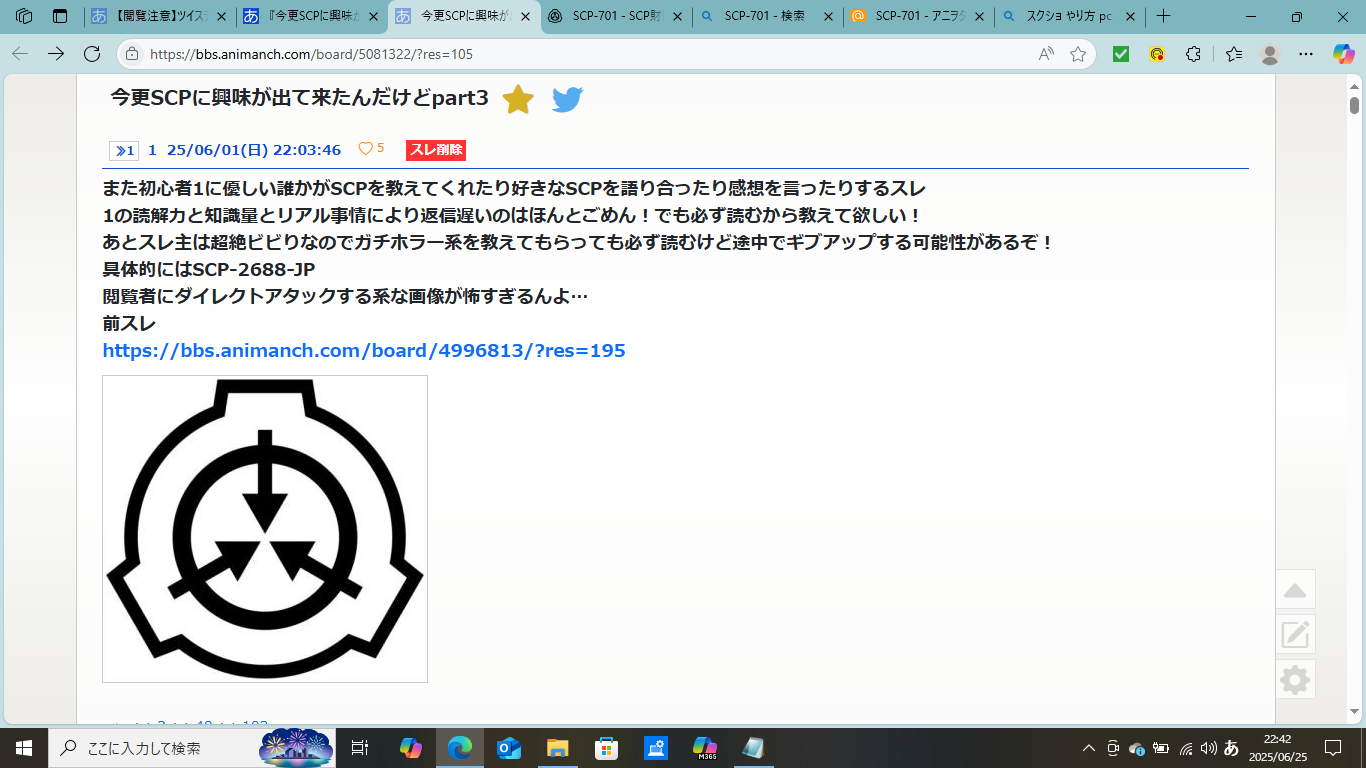Image resolution: width=1366 pixels, height=768 pixels.
Task: Open the volume control in the system tray
Action: pyautogui.click(x=1208, y=748)
